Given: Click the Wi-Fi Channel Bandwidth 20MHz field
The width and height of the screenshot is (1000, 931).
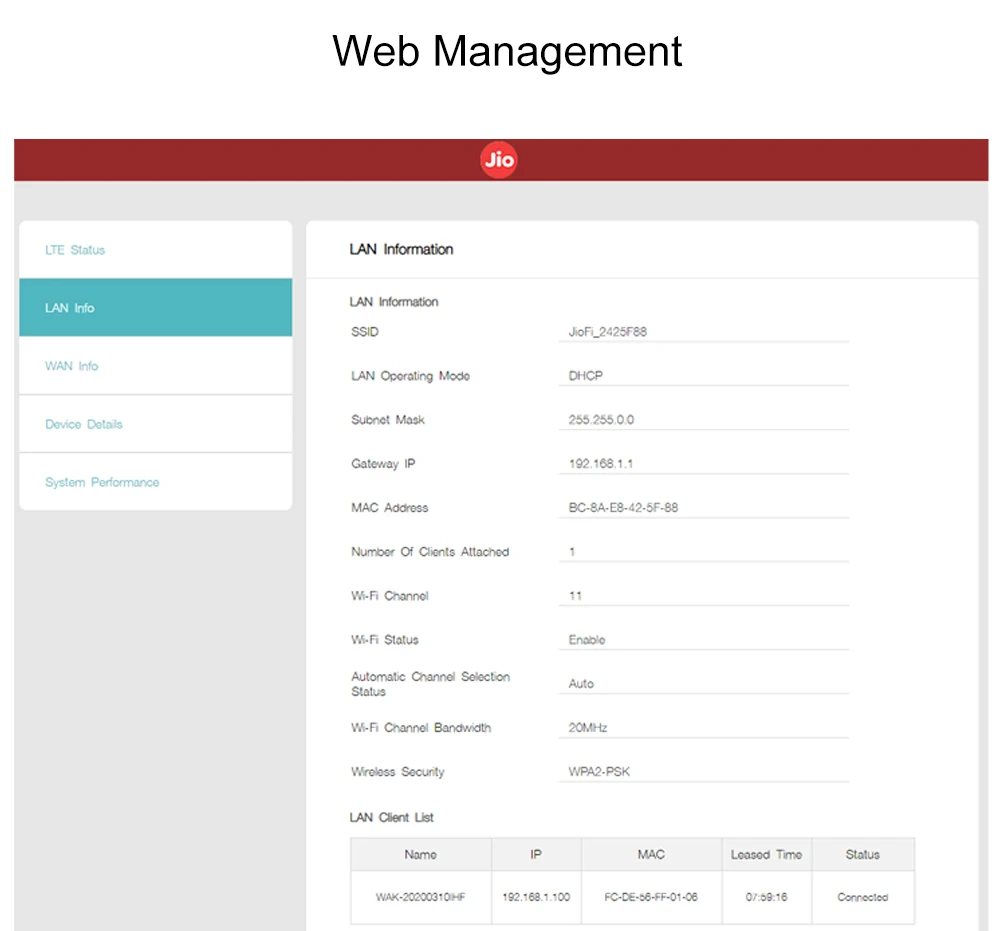Looking at the screenshot, I should (703, 728).
